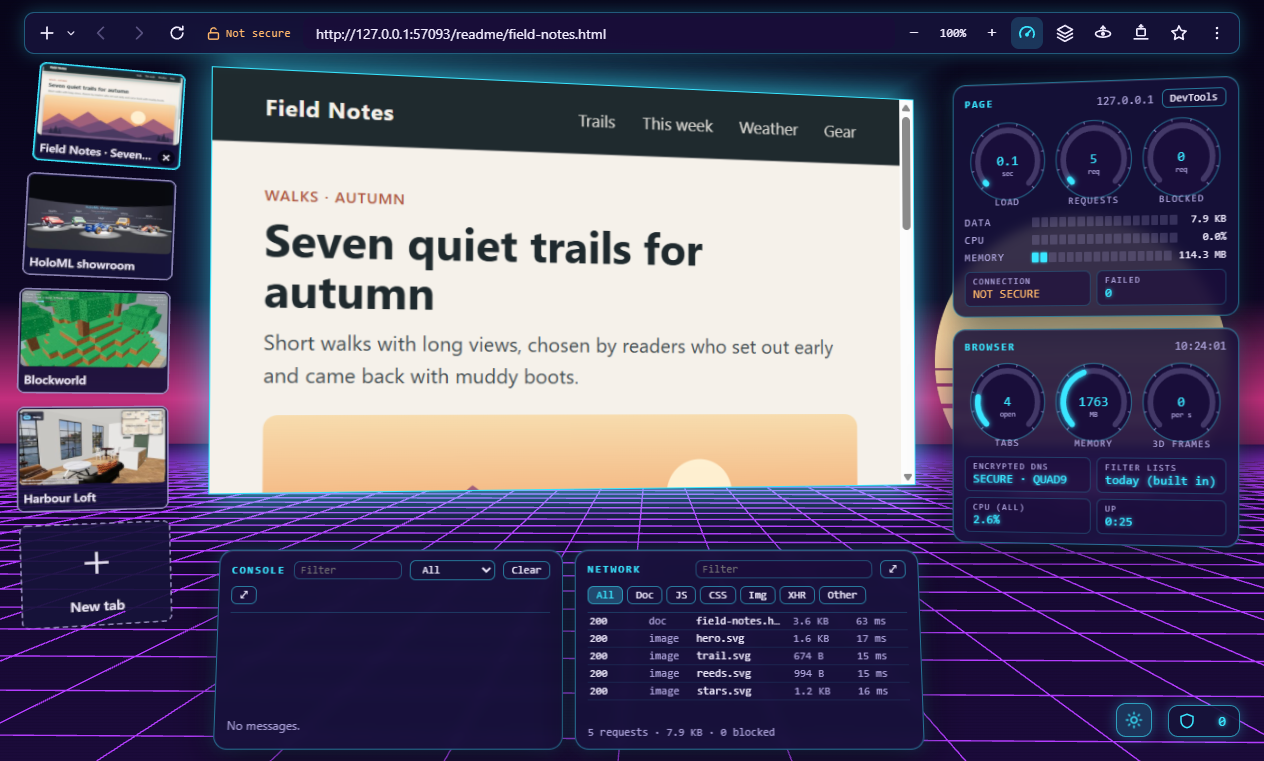
Task: Select the trail.svg network request
Action: (x=747, y=656)
